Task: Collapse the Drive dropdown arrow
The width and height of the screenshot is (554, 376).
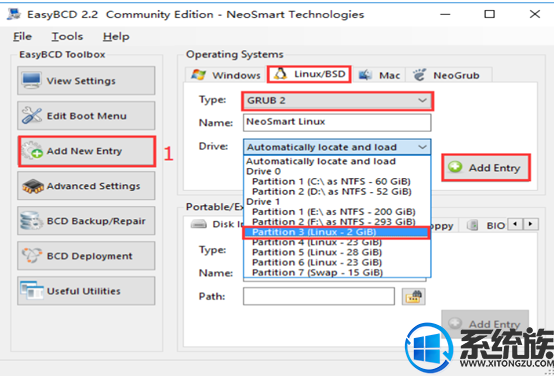Action: click(x=422, y=147)
